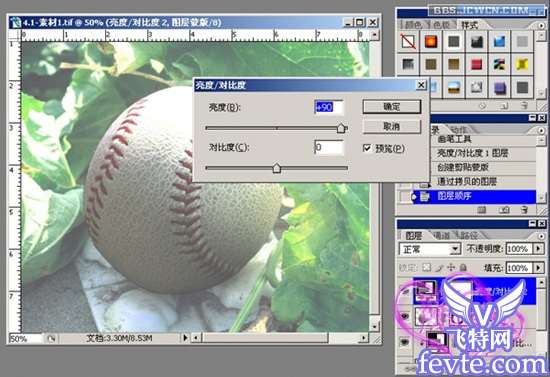Click new document from state icon in History
The image size is (550, 377).
click(482, 210)
